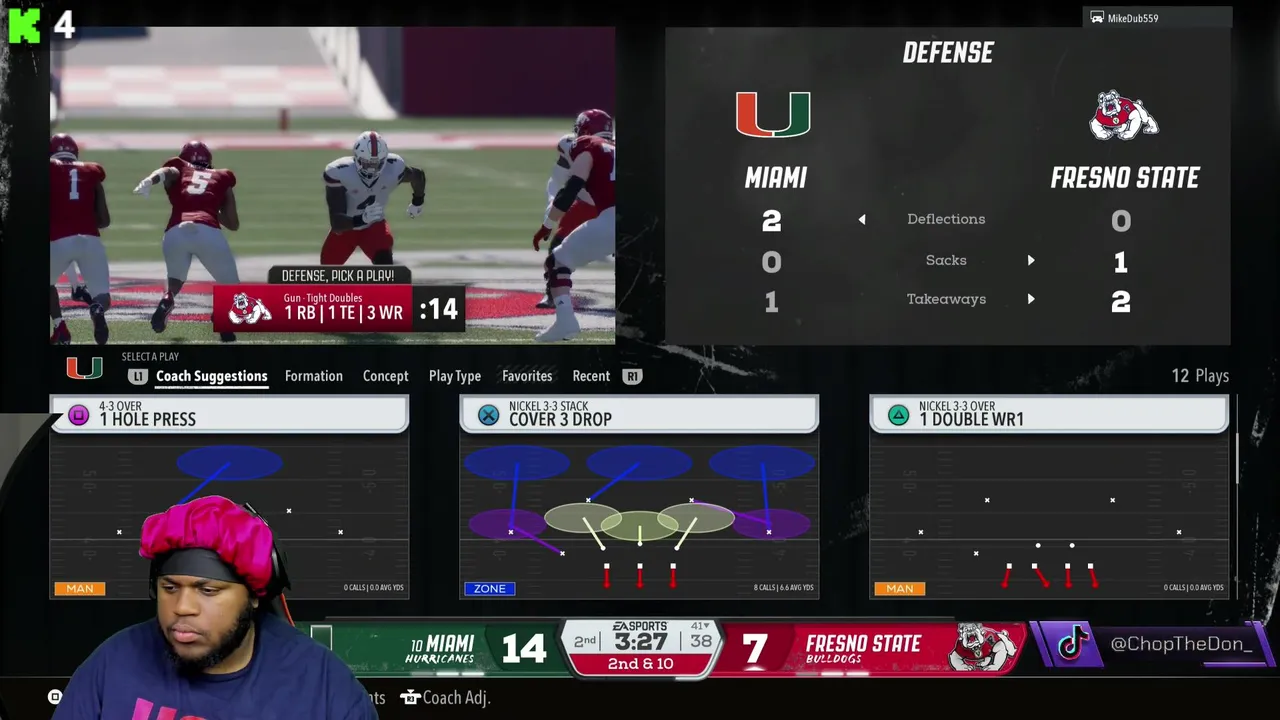Open the Concept tab

point(385,376)
